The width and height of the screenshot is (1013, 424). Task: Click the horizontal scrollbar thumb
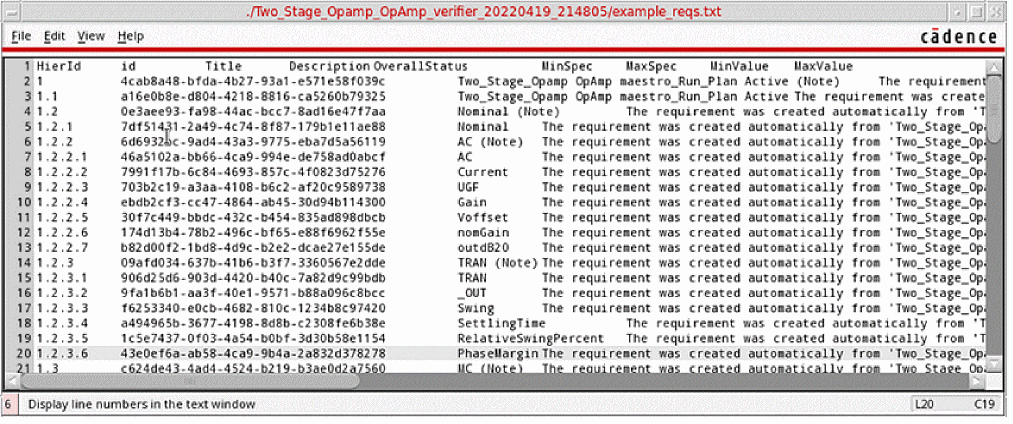(x=189, y=381)
